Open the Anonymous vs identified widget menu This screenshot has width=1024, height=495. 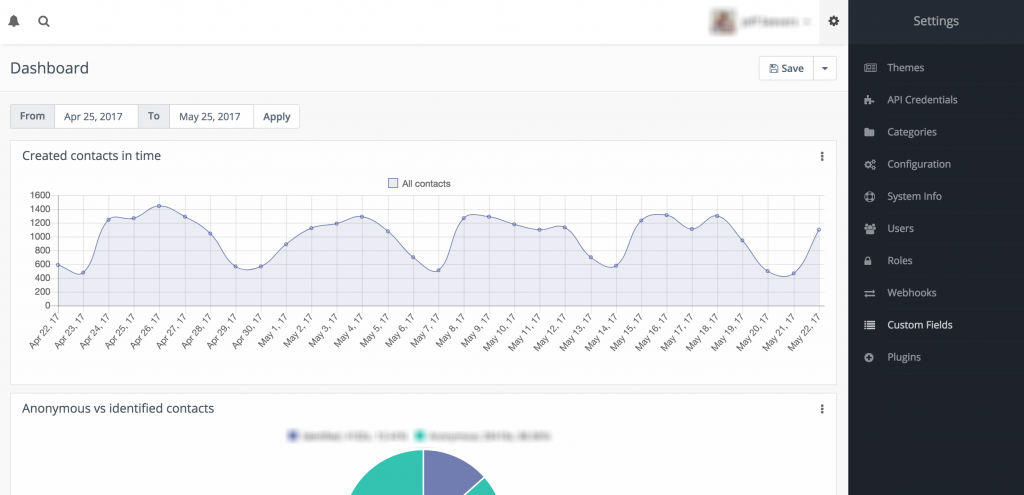[822, 409]
